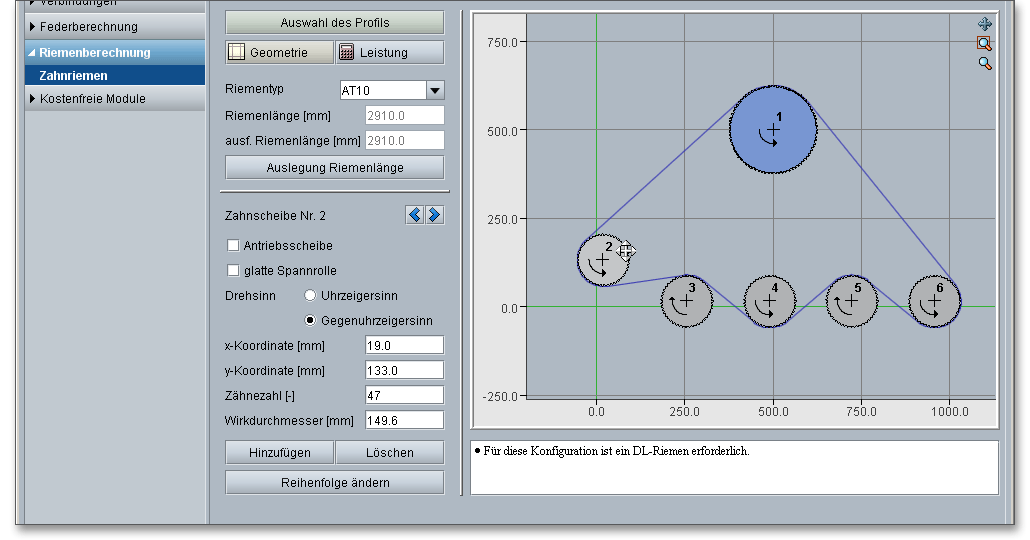Click the plain magnifier zoom icon
The height and width of the screenshot is (540, 1030).
tap(985, 63)
